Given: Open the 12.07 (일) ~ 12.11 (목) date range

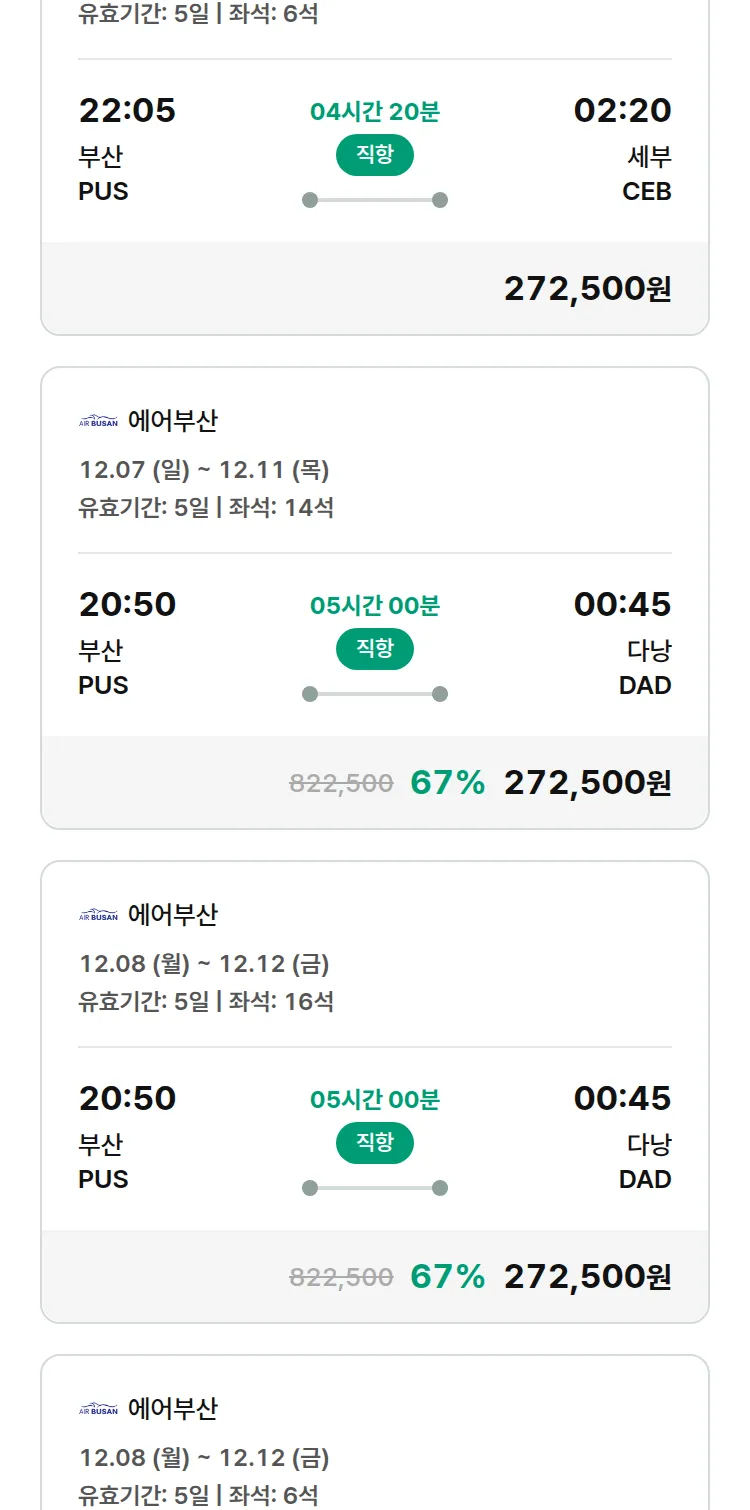Looking at the screenshot, I should tap(204, 470).
